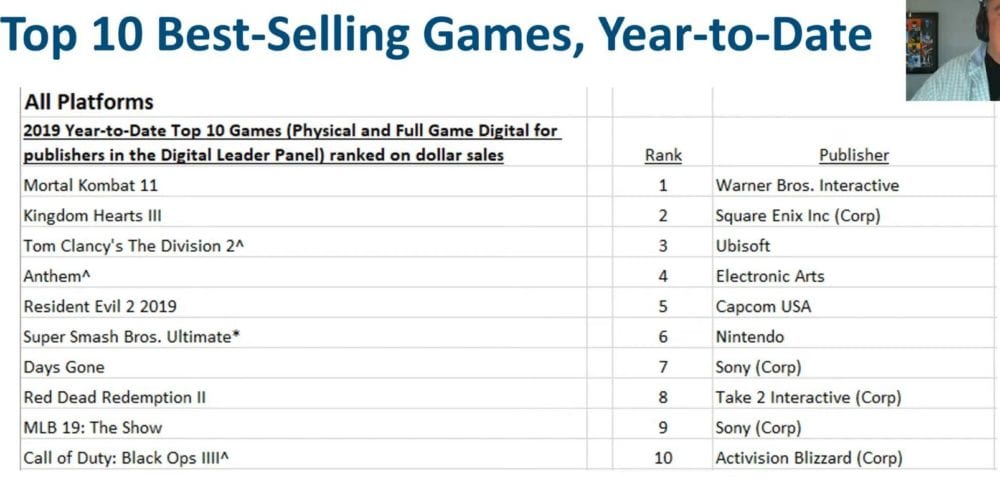Viewport: 1000px width, 483px height.
Task: Click the Warner Bros. Interactive publisher cell
Action: click(807, 185)
